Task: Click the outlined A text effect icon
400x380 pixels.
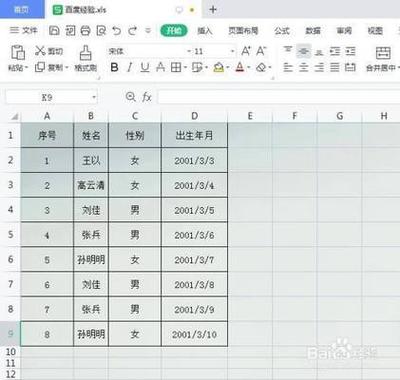Action: (160, 67)
